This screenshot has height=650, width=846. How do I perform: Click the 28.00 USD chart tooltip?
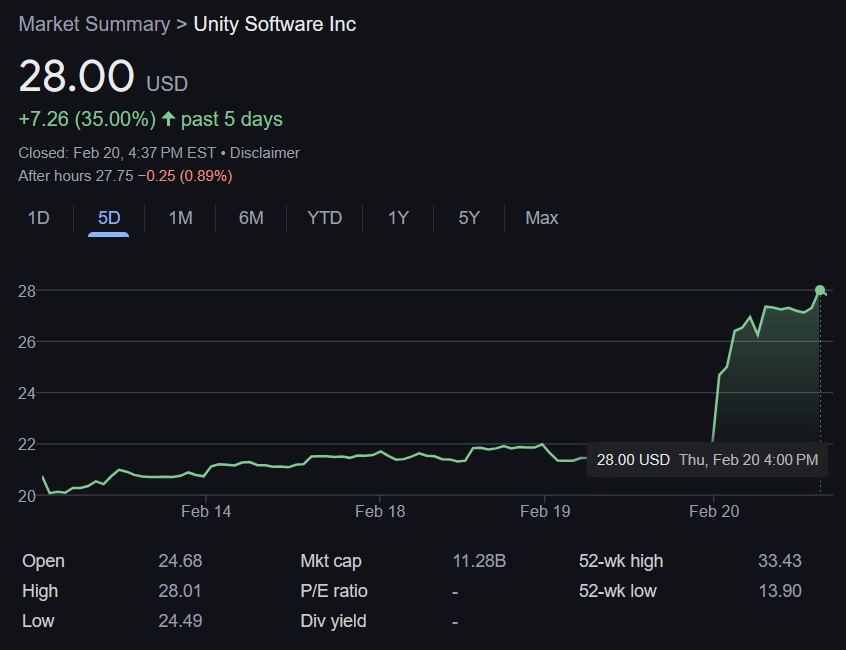[x=707, y=460]
